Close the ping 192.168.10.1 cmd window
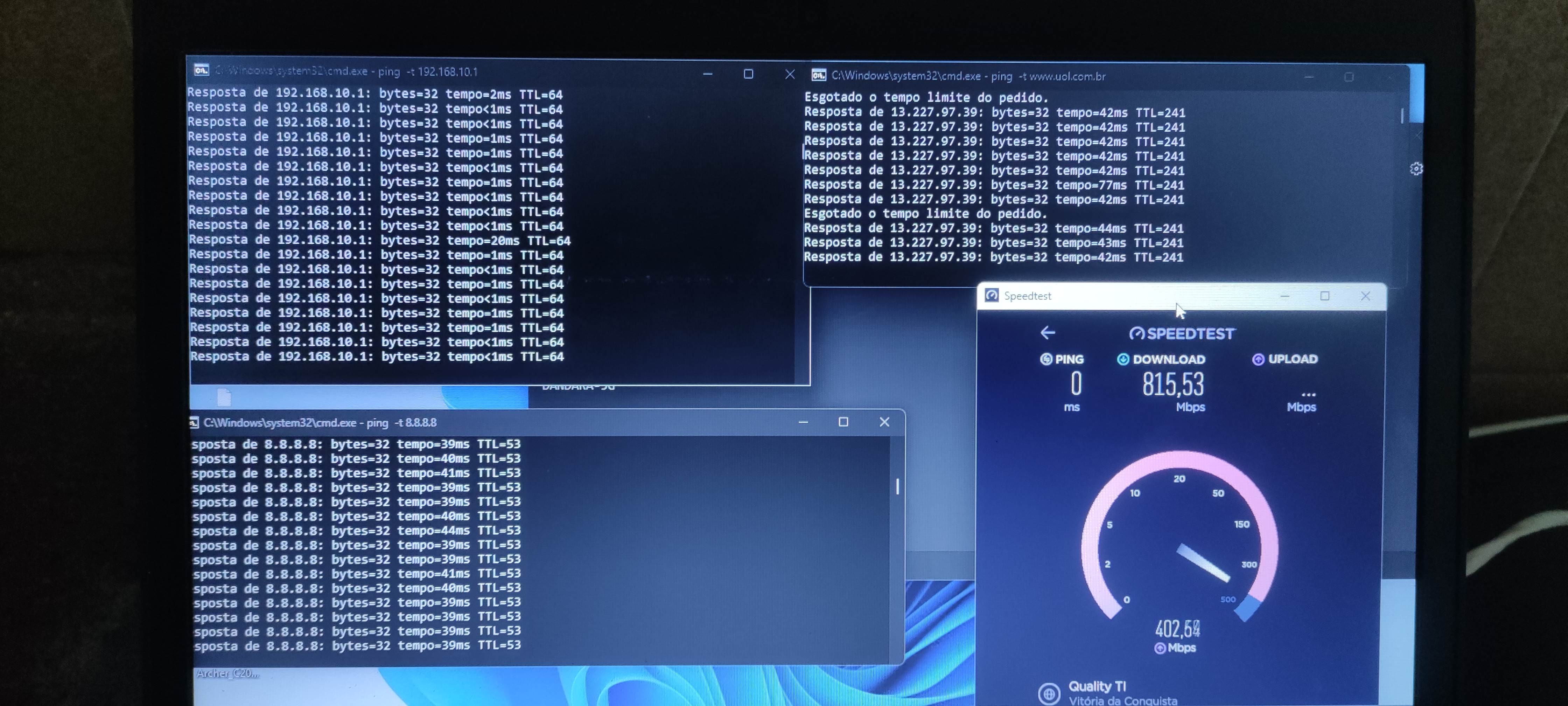The height and width of the screenshot is (706, 1568). click(x=790, y=74)
